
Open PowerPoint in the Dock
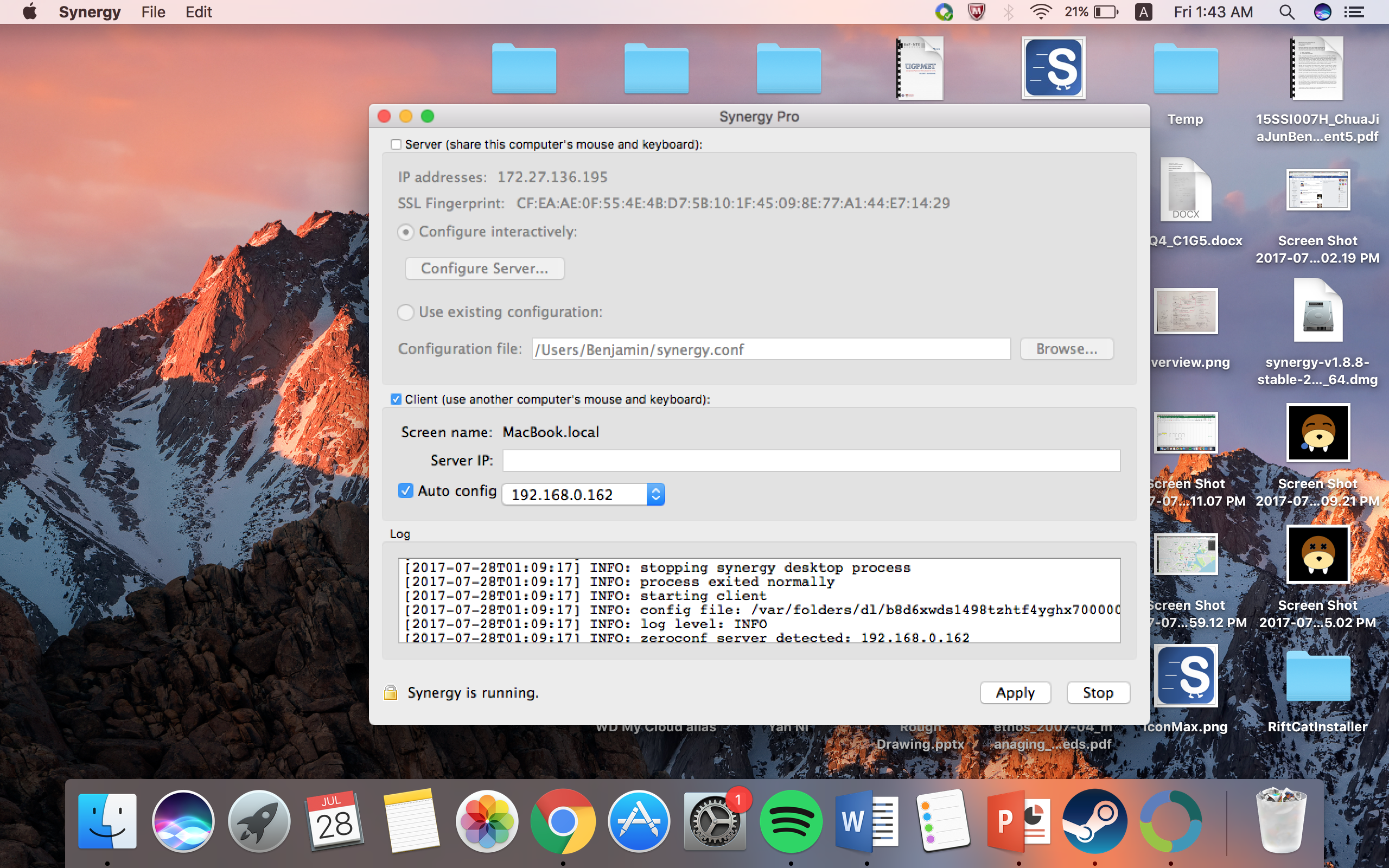pos(1019,821)
